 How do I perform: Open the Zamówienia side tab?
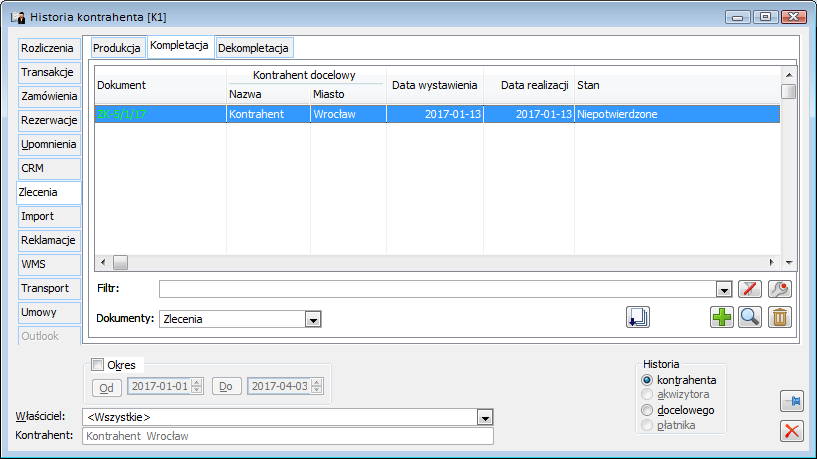click(47, 96)
